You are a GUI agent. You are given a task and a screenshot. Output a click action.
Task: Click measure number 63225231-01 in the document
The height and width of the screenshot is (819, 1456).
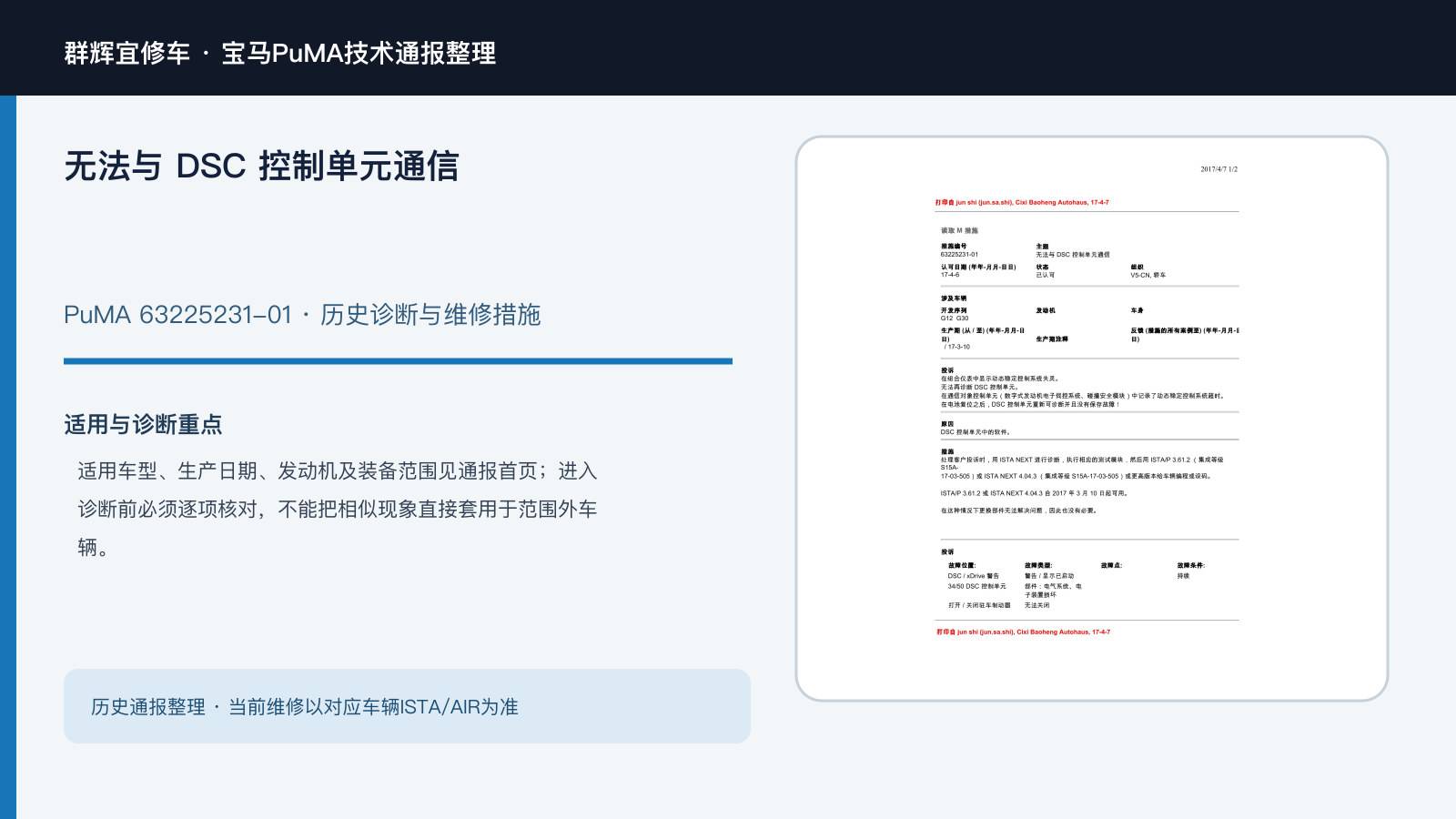coord(959,255)
